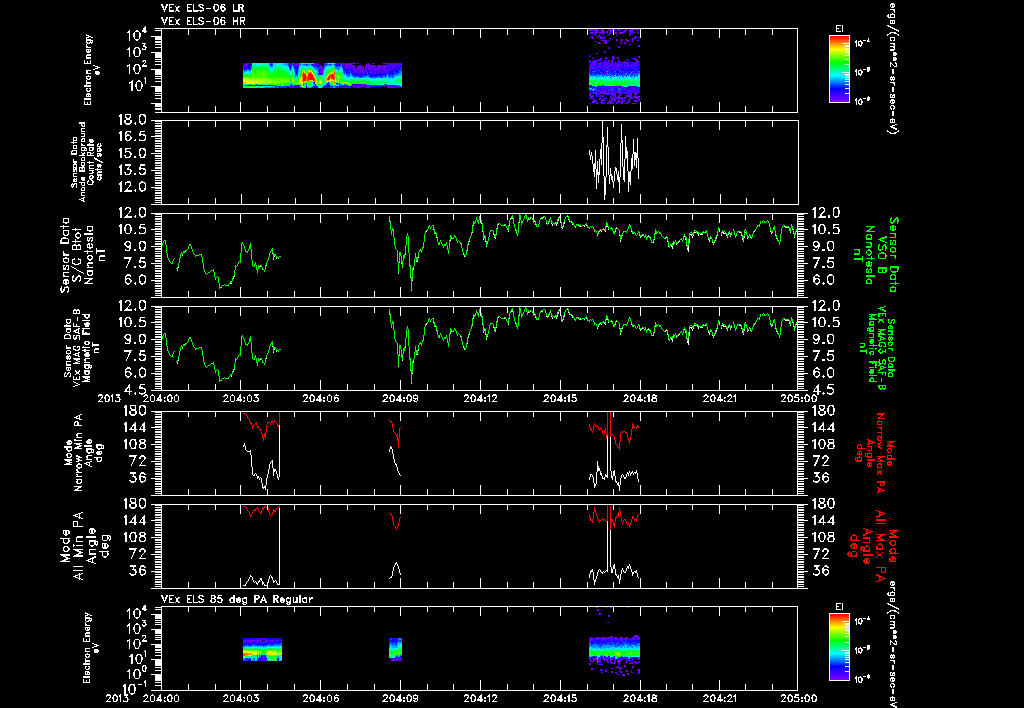The image size is (1024, 708).
Task: Click the "13.5" tick on count rate axis
Action: pos(133,170)
